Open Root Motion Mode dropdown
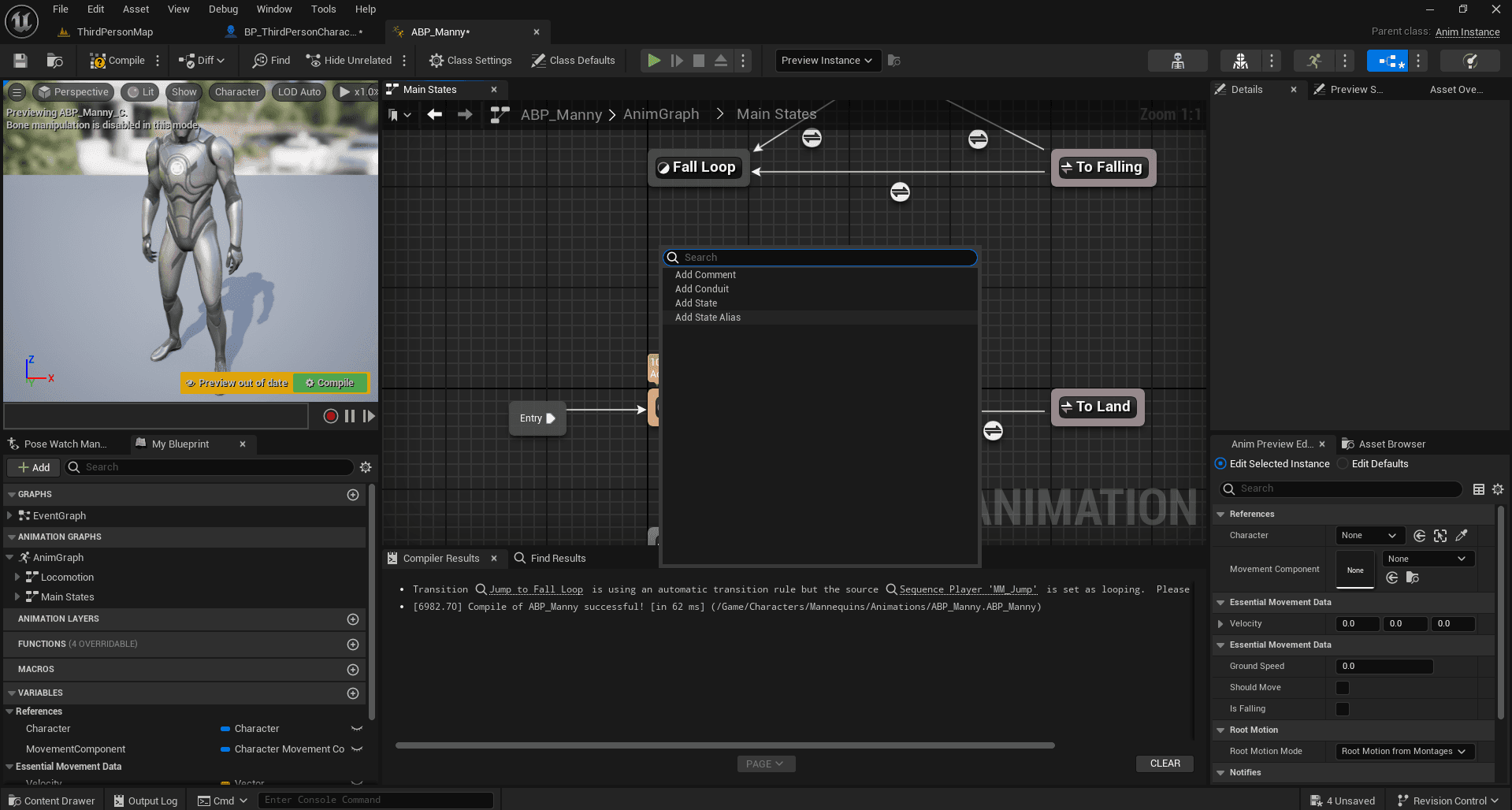 click(1404, 752)
